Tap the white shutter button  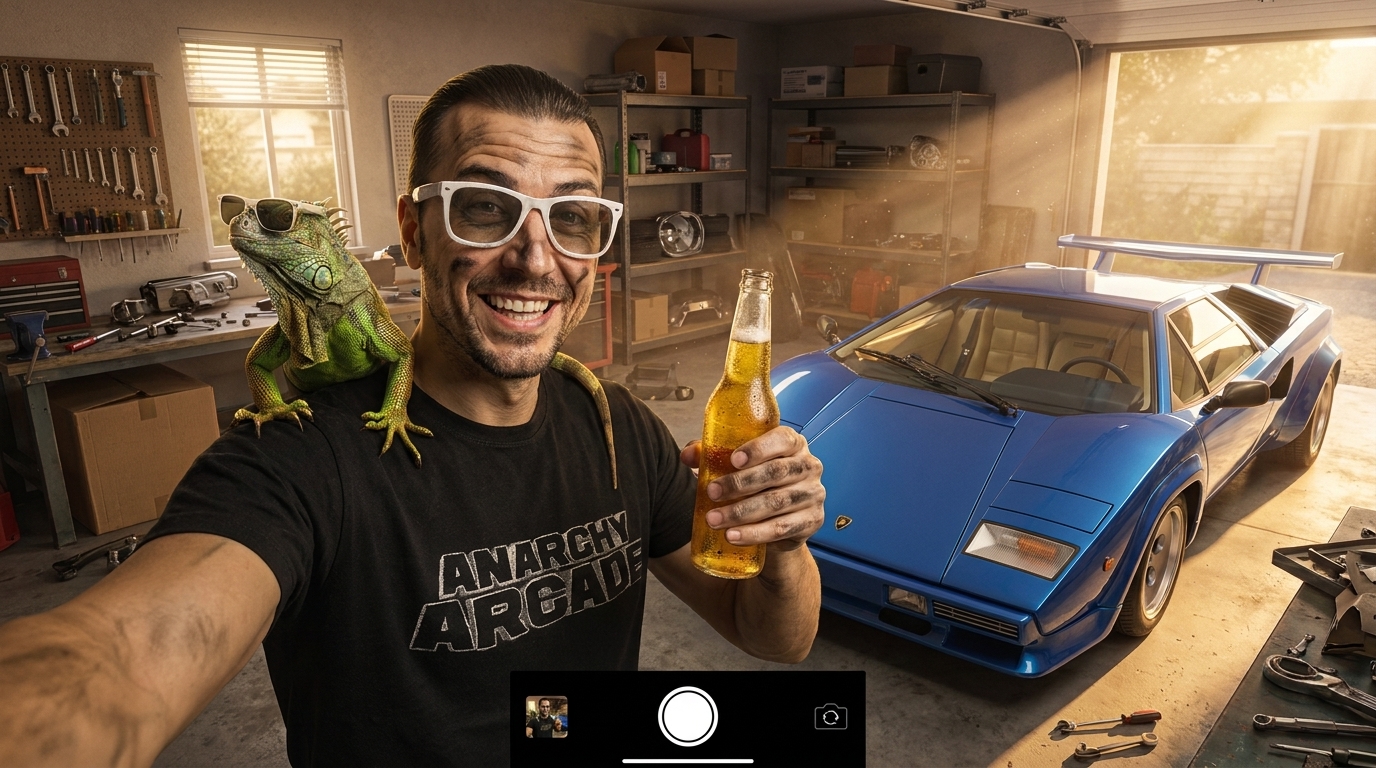point(688,716)
